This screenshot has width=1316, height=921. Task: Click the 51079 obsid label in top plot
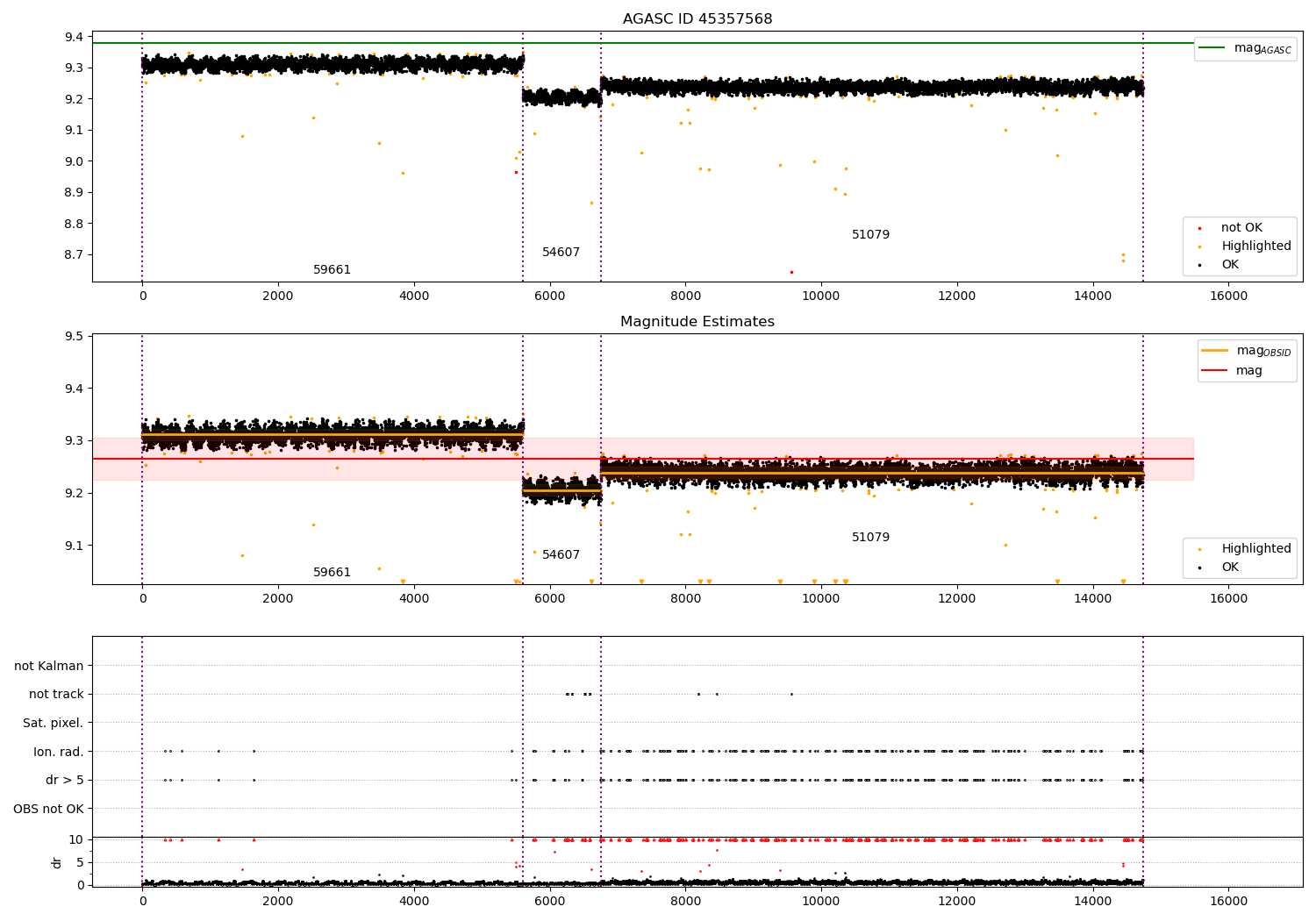click(x=870, y=235)
